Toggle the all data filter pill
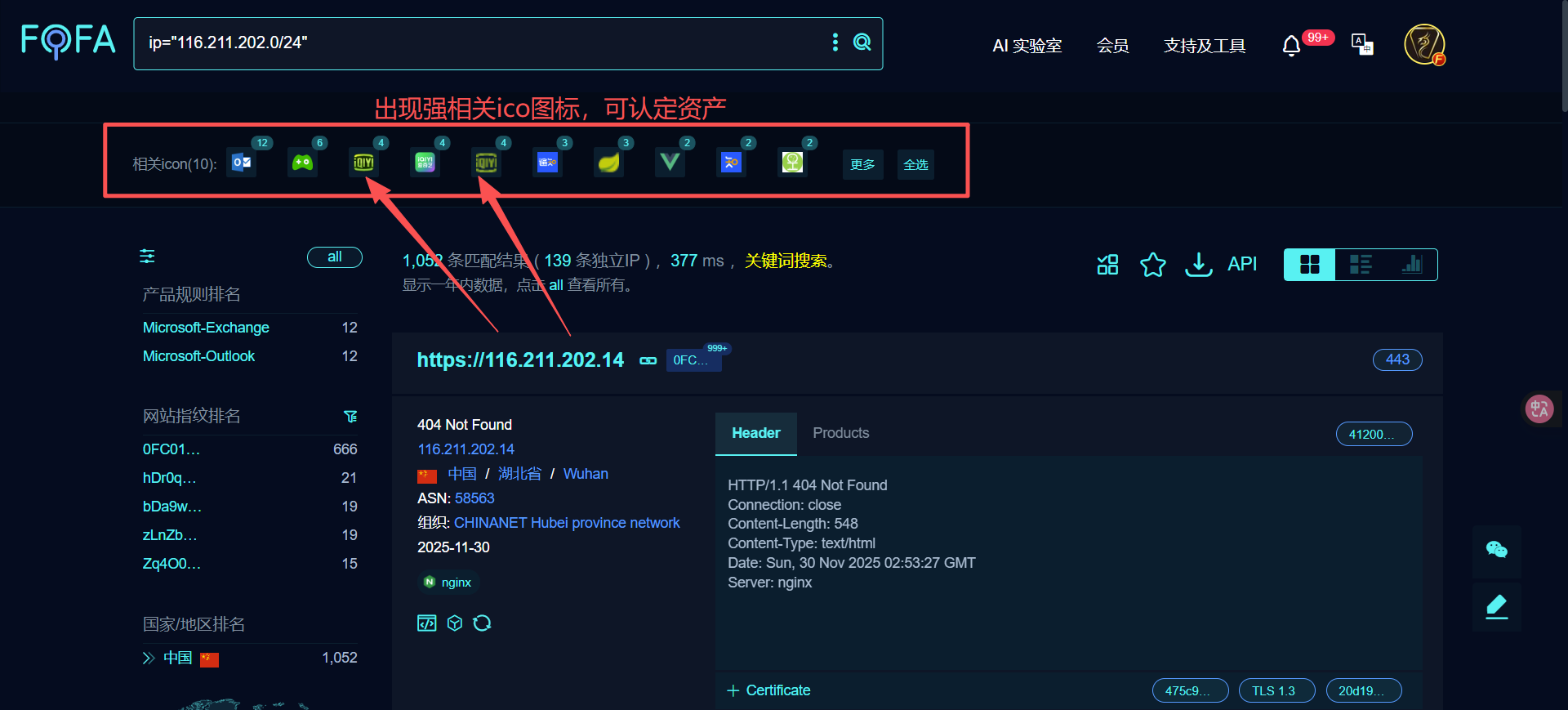 click(334, 257)
